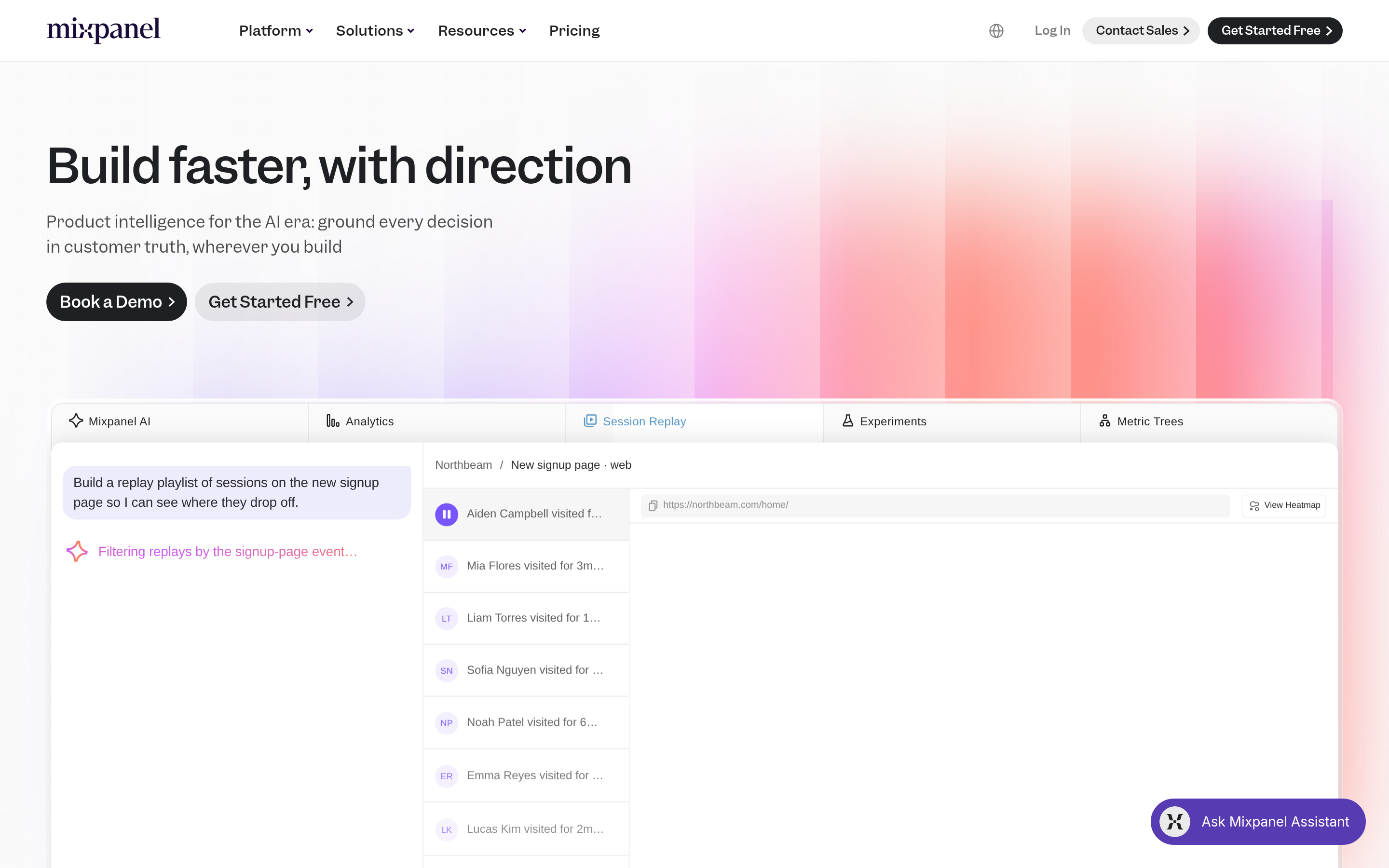Image resolution: width=1389 pixels, height=868 pixels.
Task: Click the NP avatar for Noah Patel
Action: pos(446,723)
